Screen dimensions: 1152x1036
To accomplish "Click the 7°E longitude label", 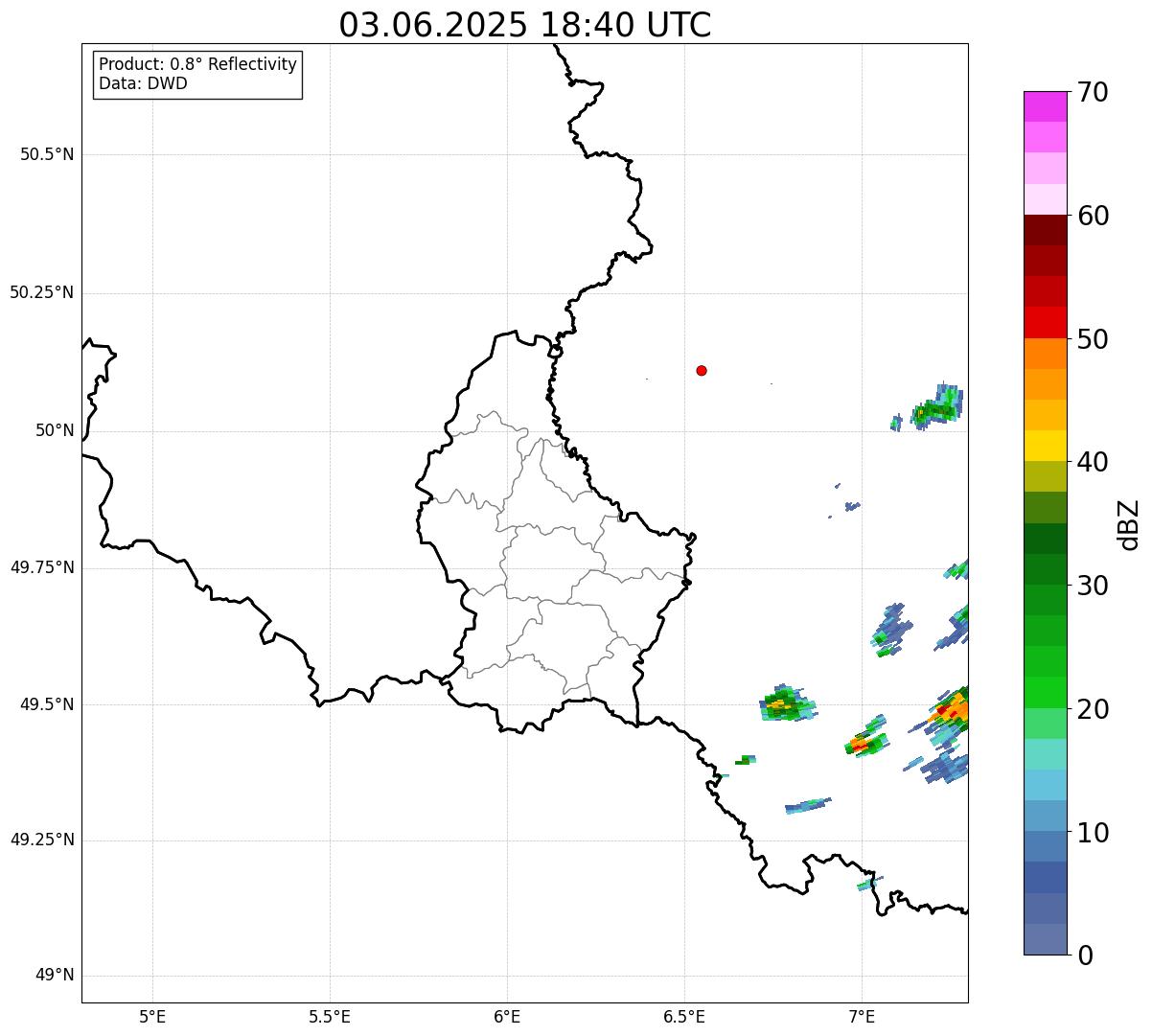I will click(862, 1016).
